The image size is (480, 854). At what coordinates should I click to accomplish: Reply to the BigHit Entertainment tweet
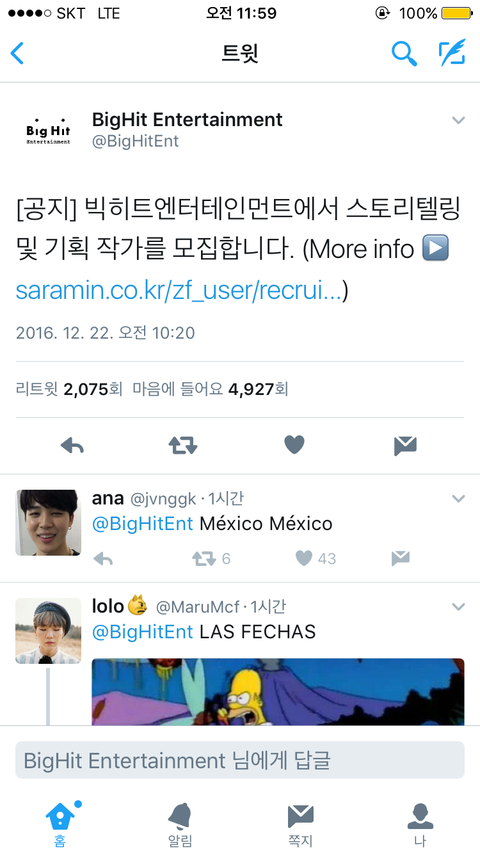coord(72,446)
